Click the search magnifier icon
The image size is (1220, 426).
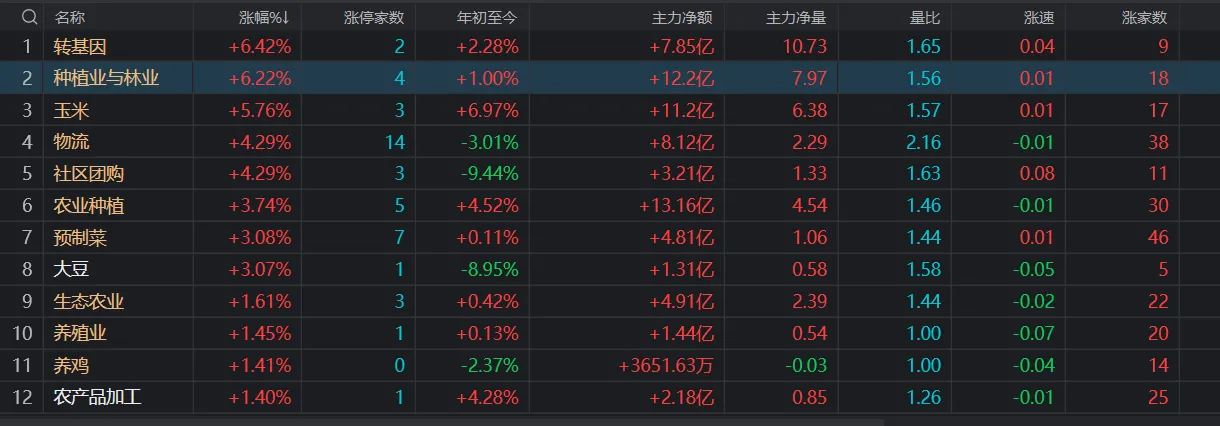(x=28, y=17)
